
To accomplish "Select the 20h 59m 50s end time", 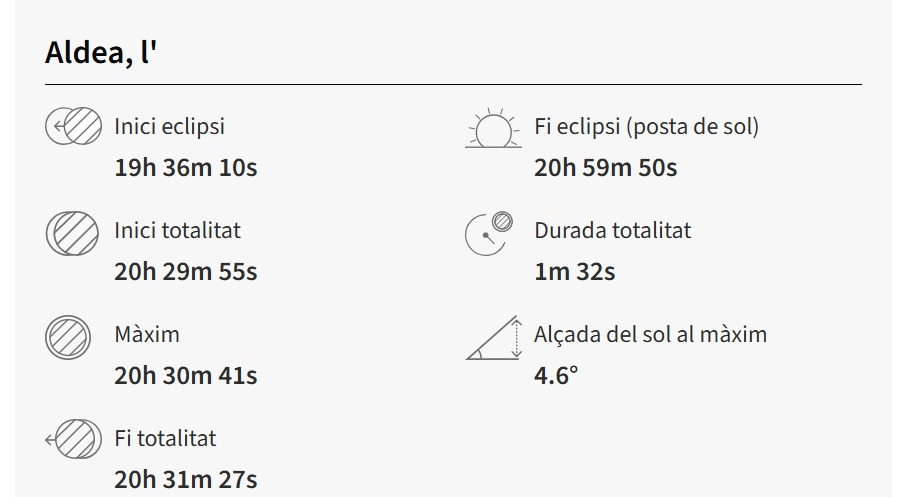I will coord(605,167).
